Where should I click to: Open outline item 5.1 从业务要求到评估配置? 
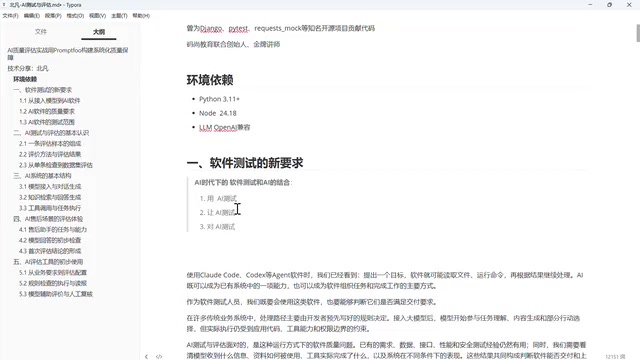pyautogui.click(x=53, y=272)
